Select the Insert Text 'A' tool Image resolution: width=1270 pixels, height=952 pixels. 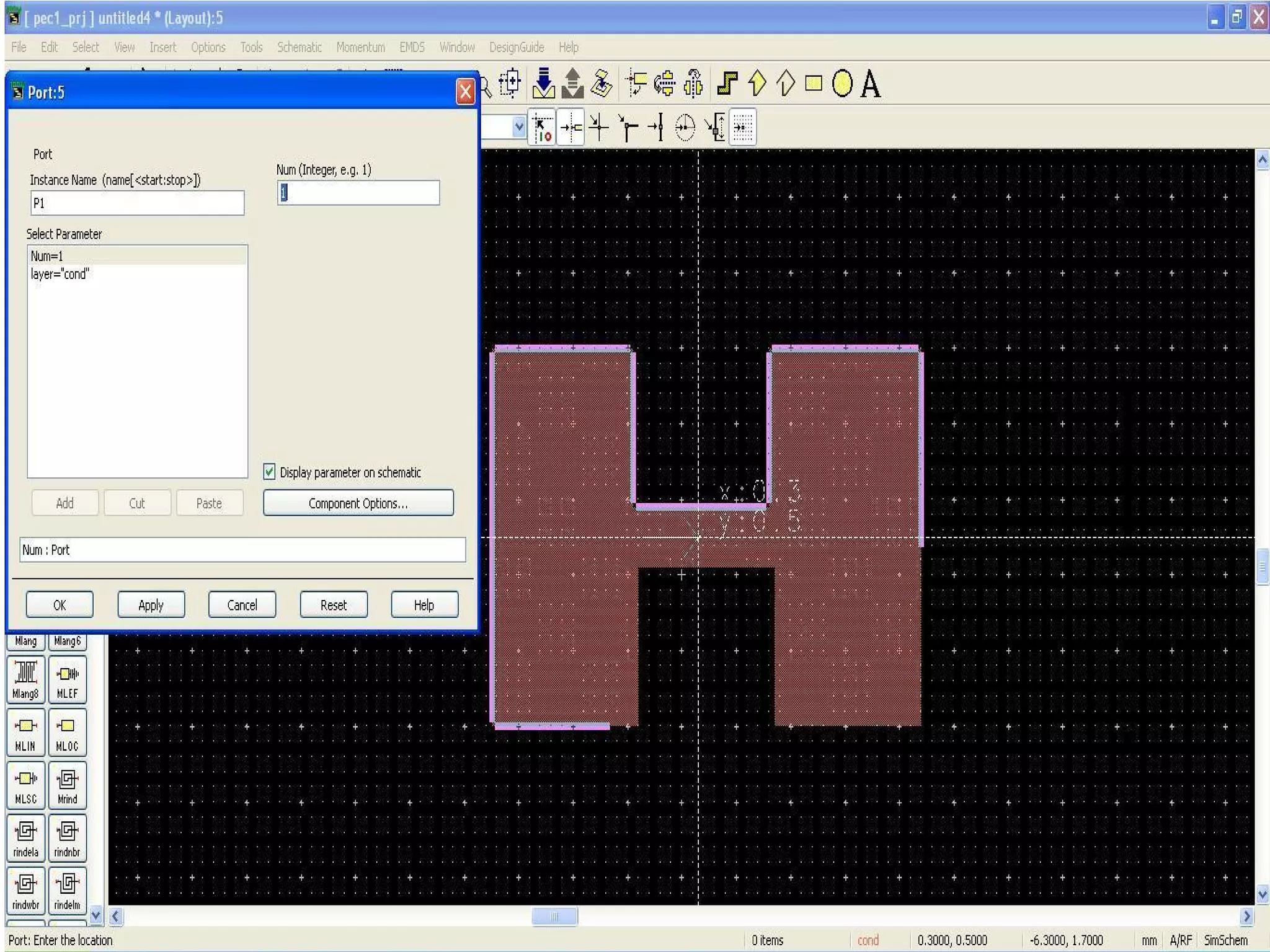[x=871, y=84]
